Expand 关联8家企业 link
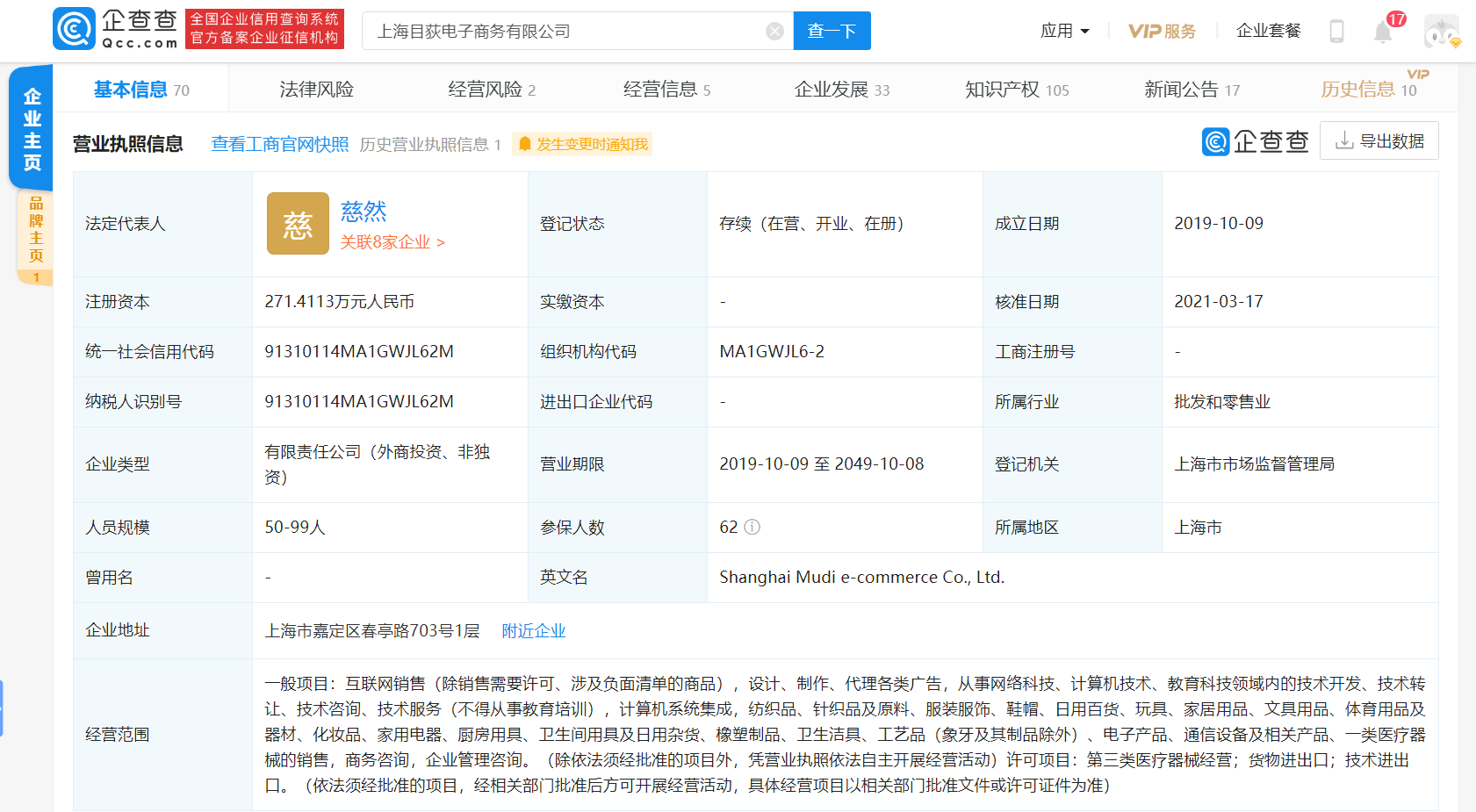Screen dimensions: 1476x812 pyautogui.click(x=392, y=242)
